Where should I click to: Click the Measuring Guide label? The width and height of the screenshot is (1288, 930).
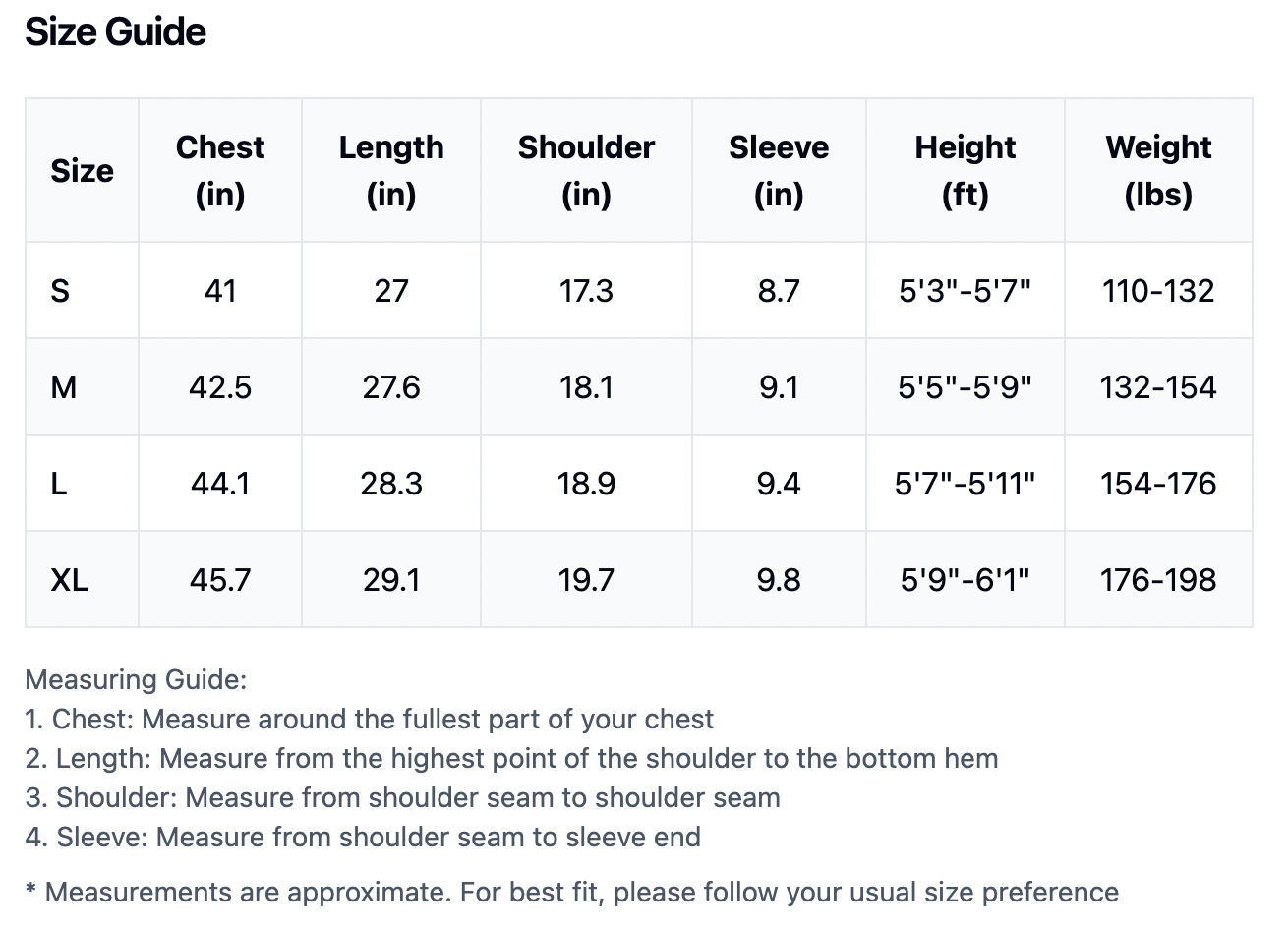pos(136,679)
